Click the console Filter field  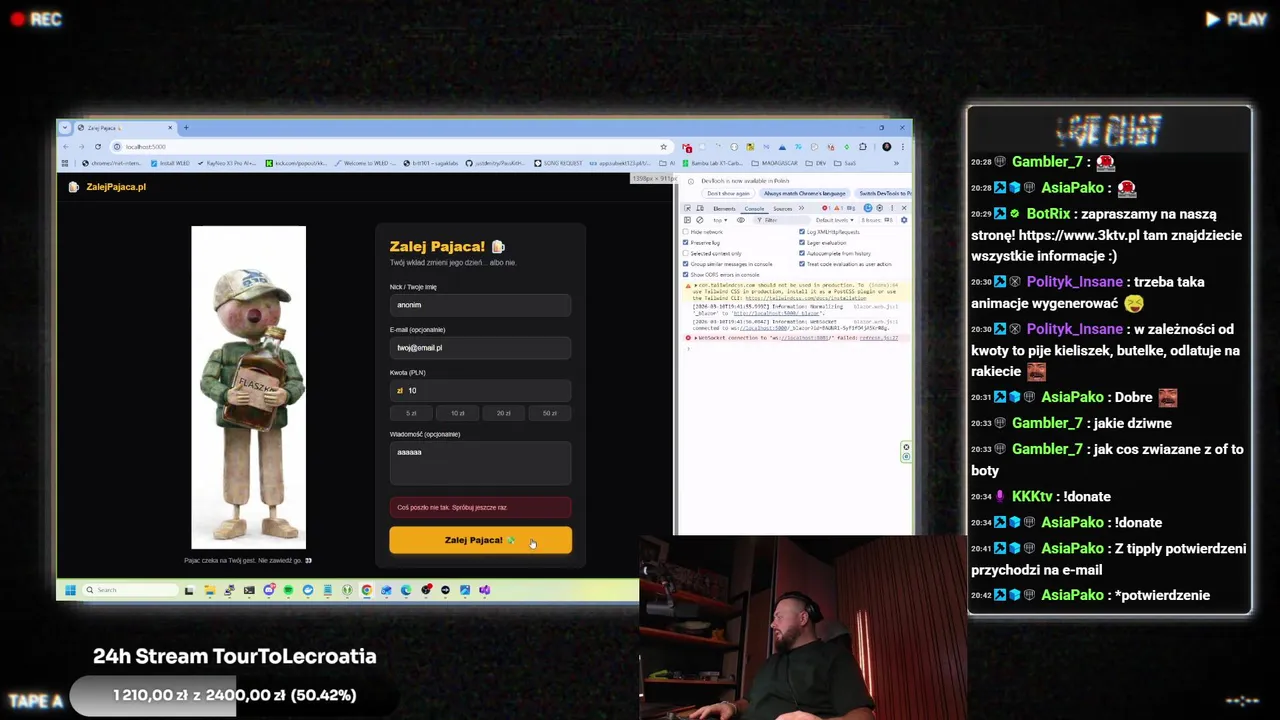coord(782,220)
